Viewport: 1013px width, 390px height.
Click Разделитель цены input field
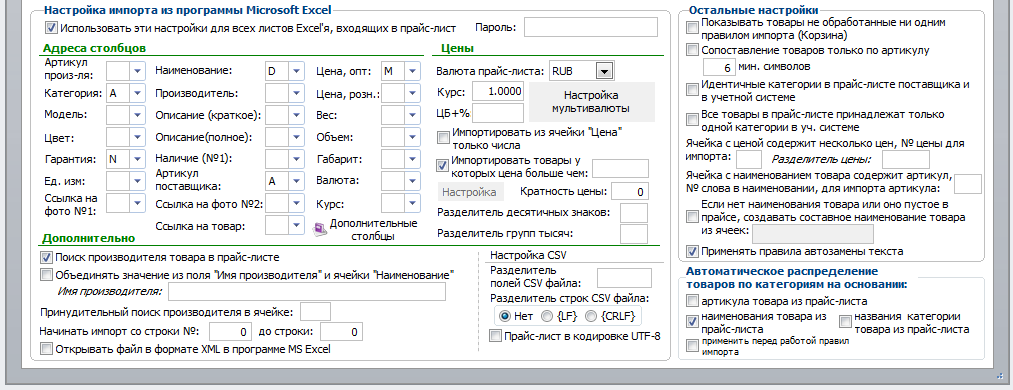click(x=906, y=159)
